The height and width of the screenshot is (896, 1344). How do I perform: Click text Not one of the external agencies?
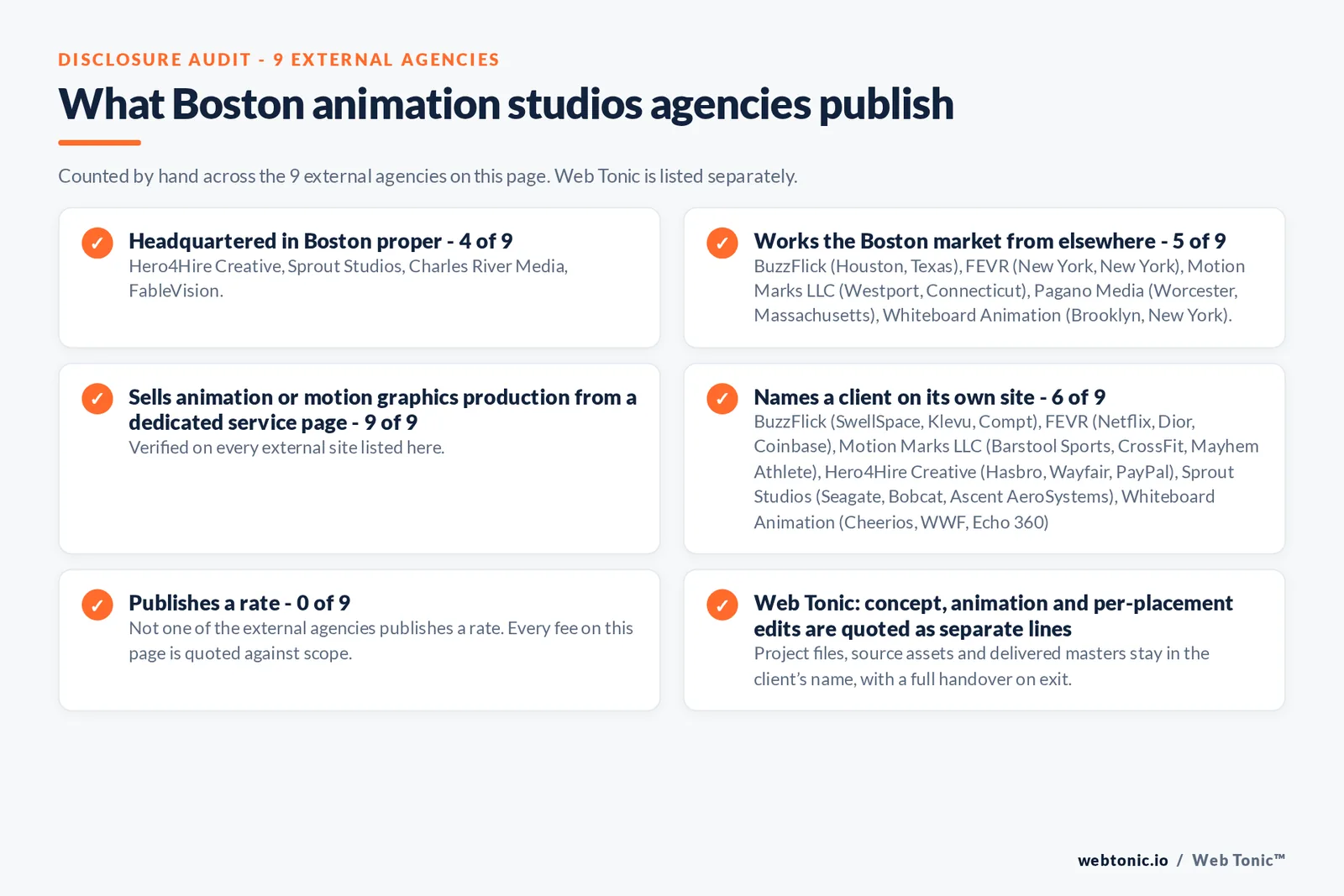tap(381, 641)
